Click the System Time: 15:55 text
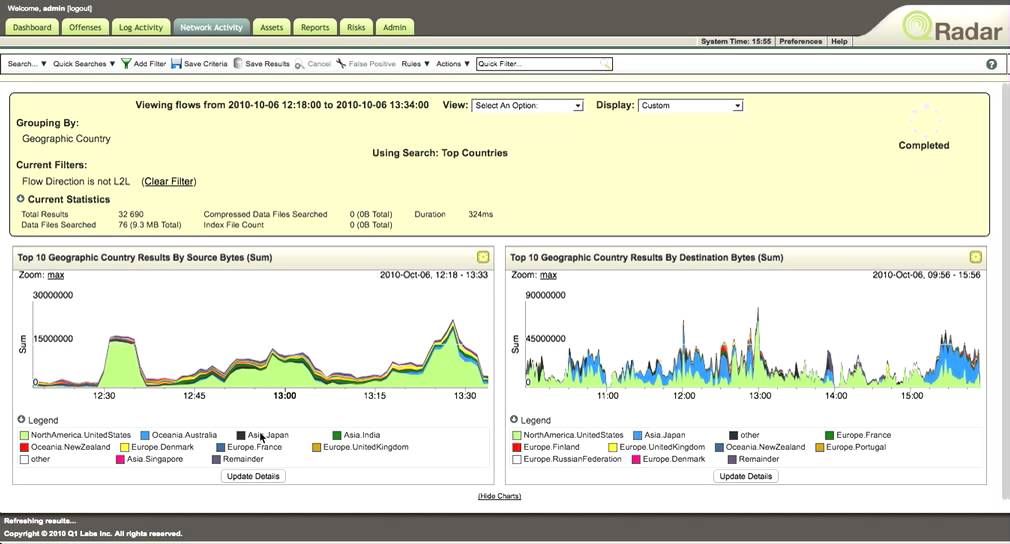 coord(736,41)
